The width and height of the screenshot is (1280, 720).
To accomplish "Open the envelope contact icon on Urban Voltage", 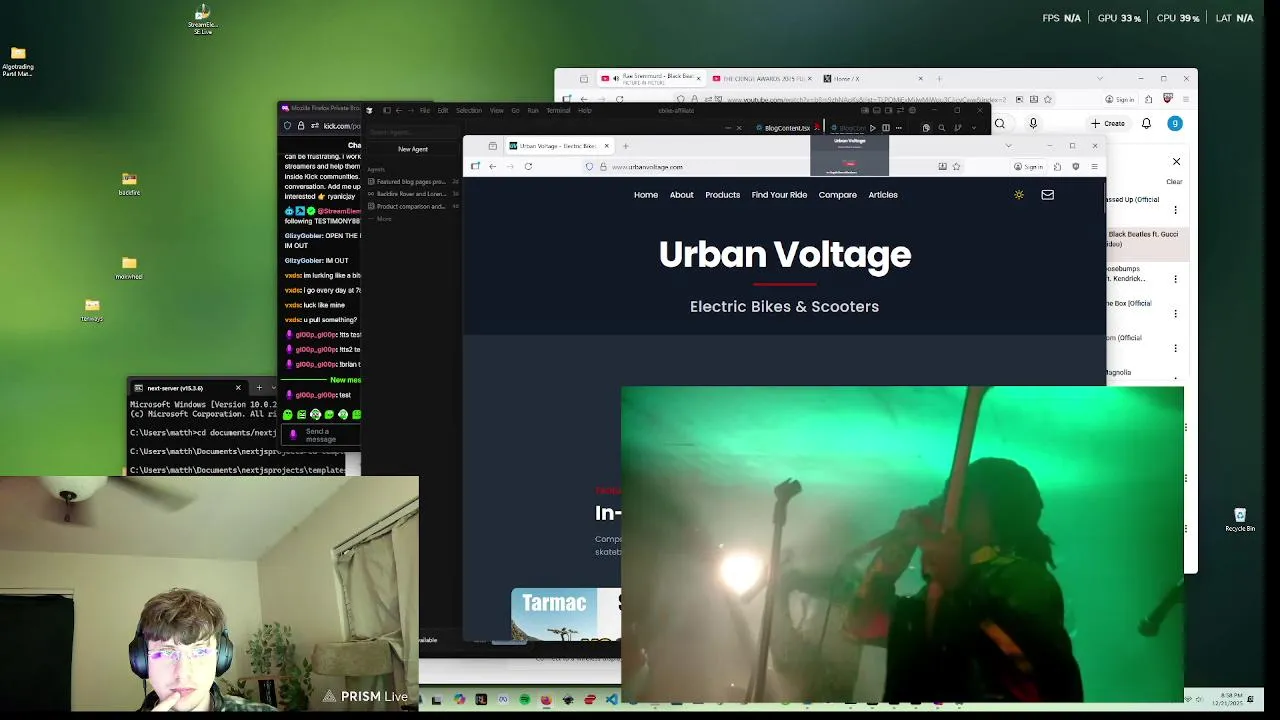I will click(x=1047, y=195).
